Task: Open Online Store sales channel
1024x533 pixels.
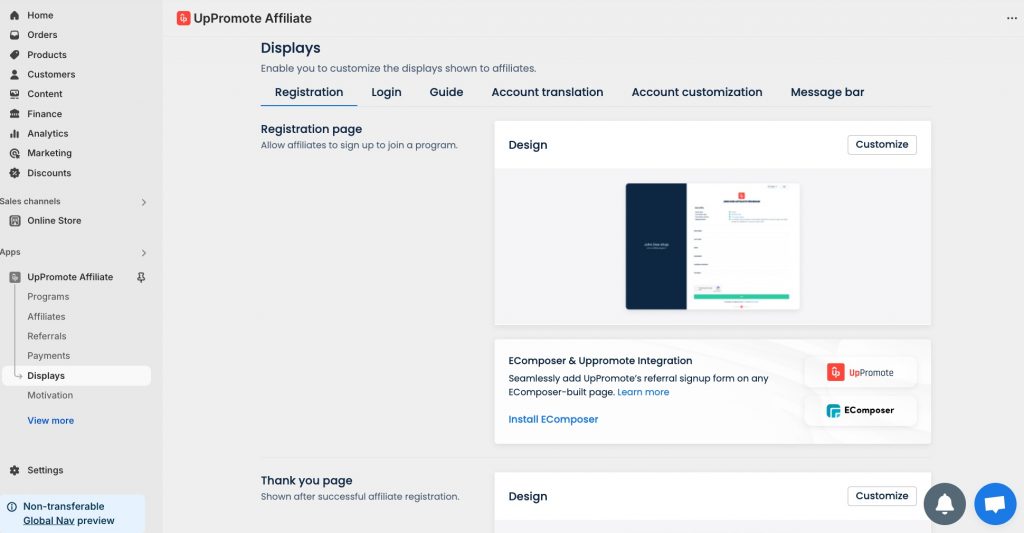Action: tap(54, 221)
